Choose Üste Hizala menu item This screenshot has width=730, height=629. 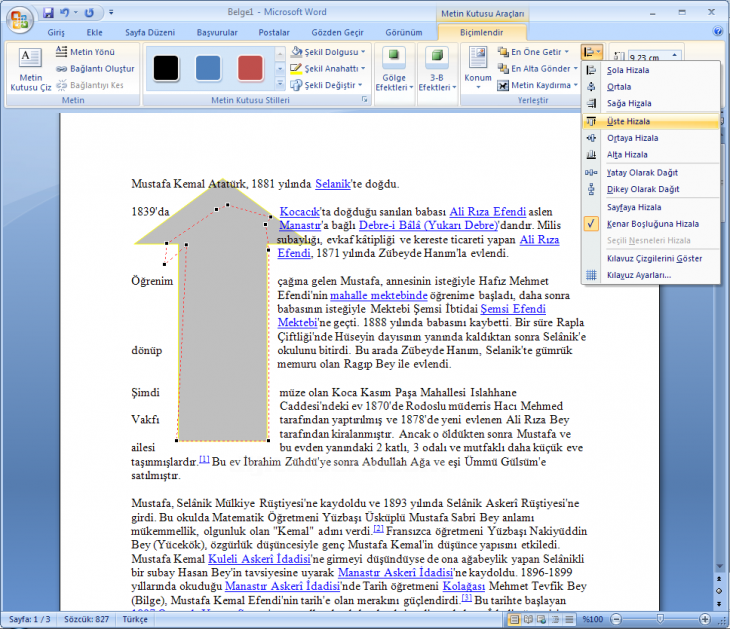(x=650, y=122)
